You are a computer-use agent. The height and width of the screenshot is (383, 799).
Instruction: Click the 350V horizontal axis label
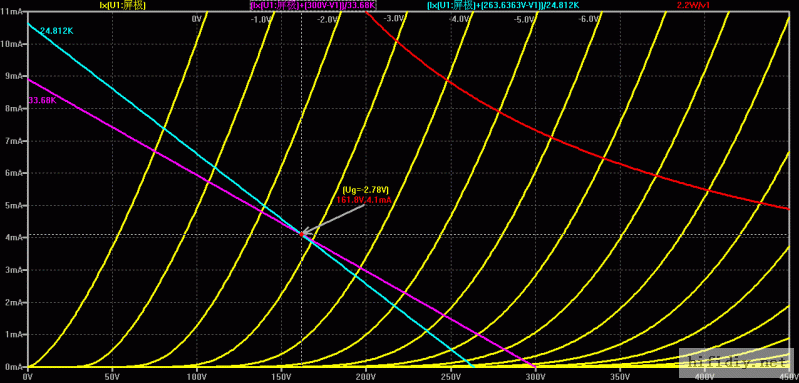point(620,376)
